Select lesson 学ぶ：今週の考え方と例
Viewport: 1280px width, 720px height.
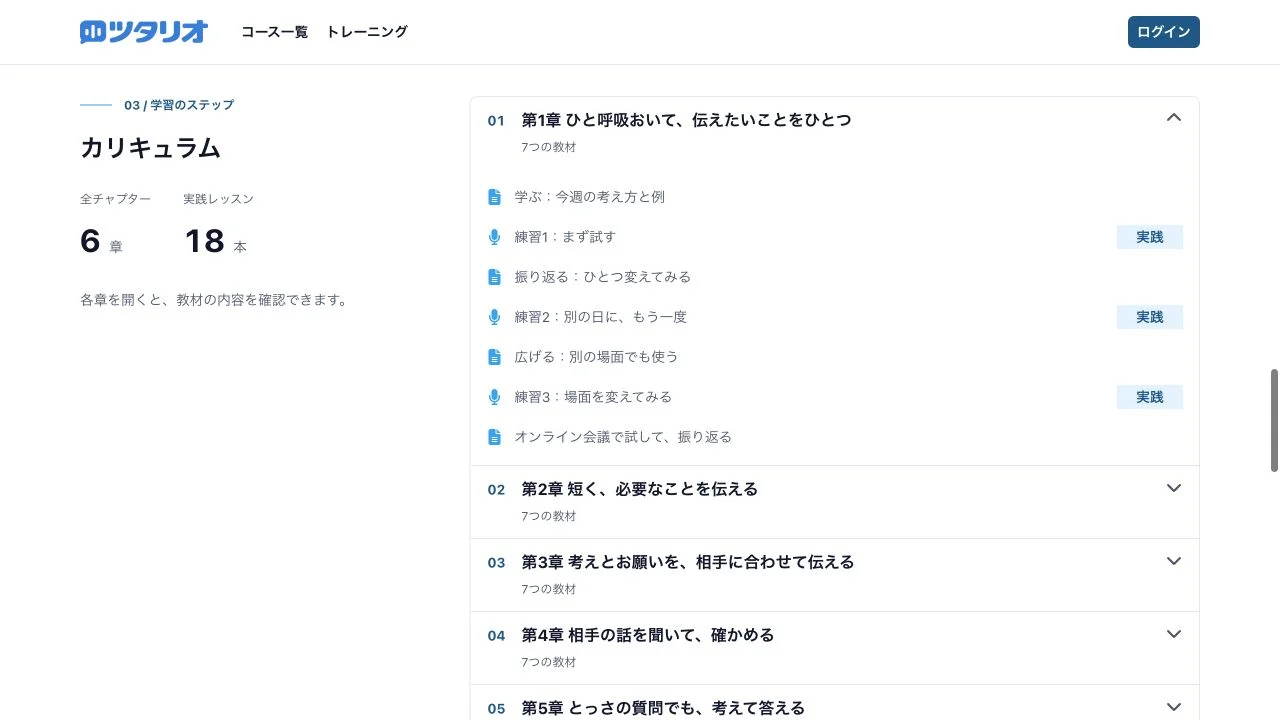(590, 197)
